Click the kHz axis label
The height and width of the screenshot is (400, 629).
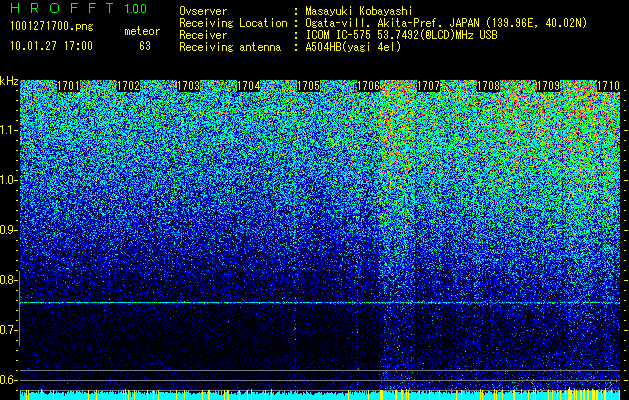(9, 81)
